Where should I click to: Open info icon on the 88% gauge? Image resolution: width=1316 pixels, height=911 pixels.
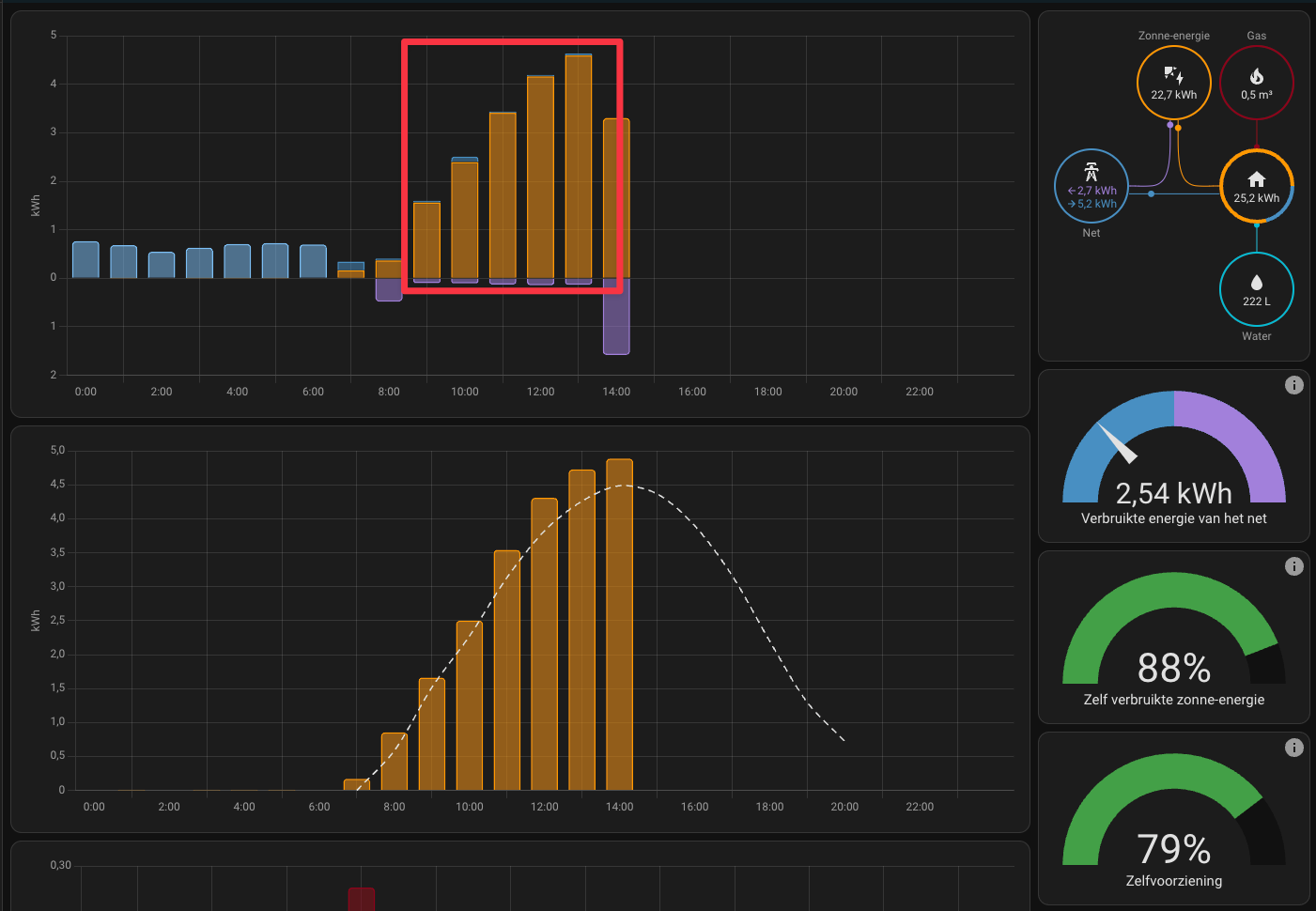1293,566
